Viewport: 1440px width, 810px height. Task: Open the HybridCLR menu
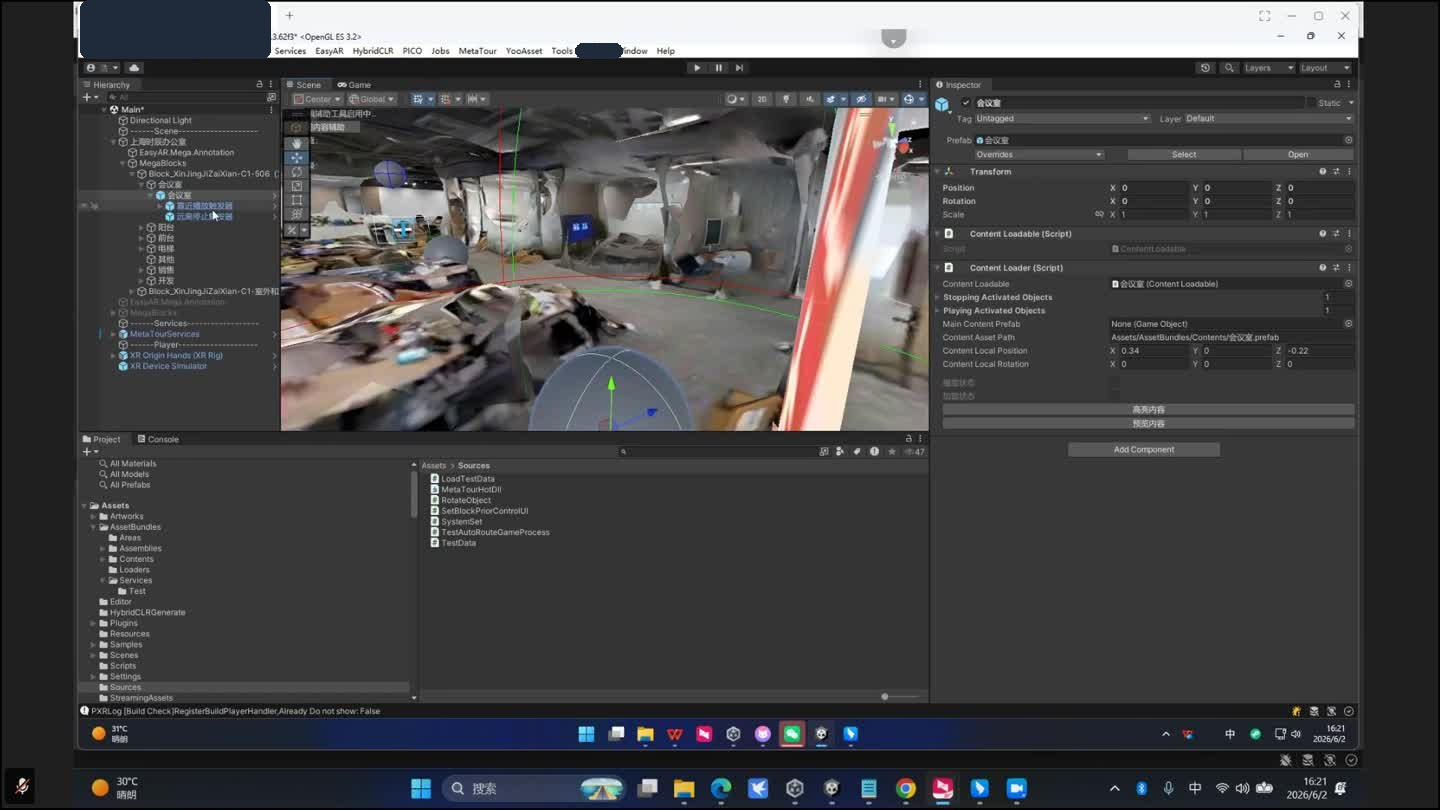click(373, 51)
